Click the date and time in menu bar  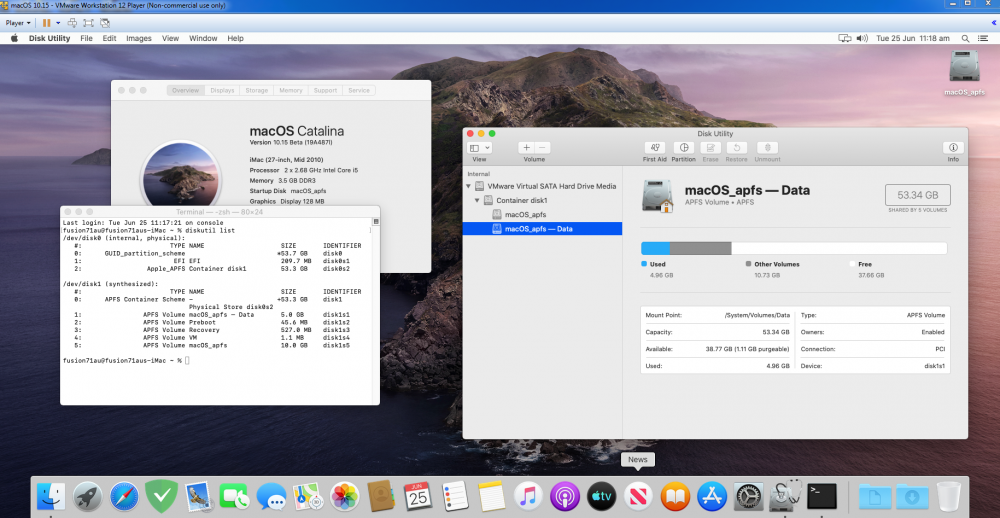[x=913, y=38]
